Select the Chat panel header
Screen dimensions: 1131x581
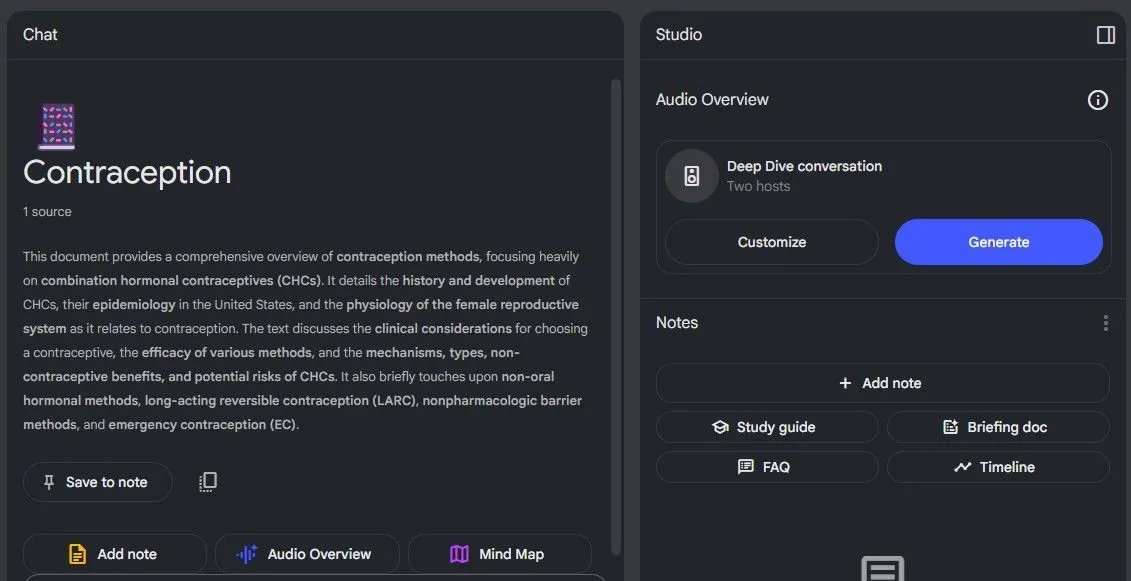[x=41, y=35]
